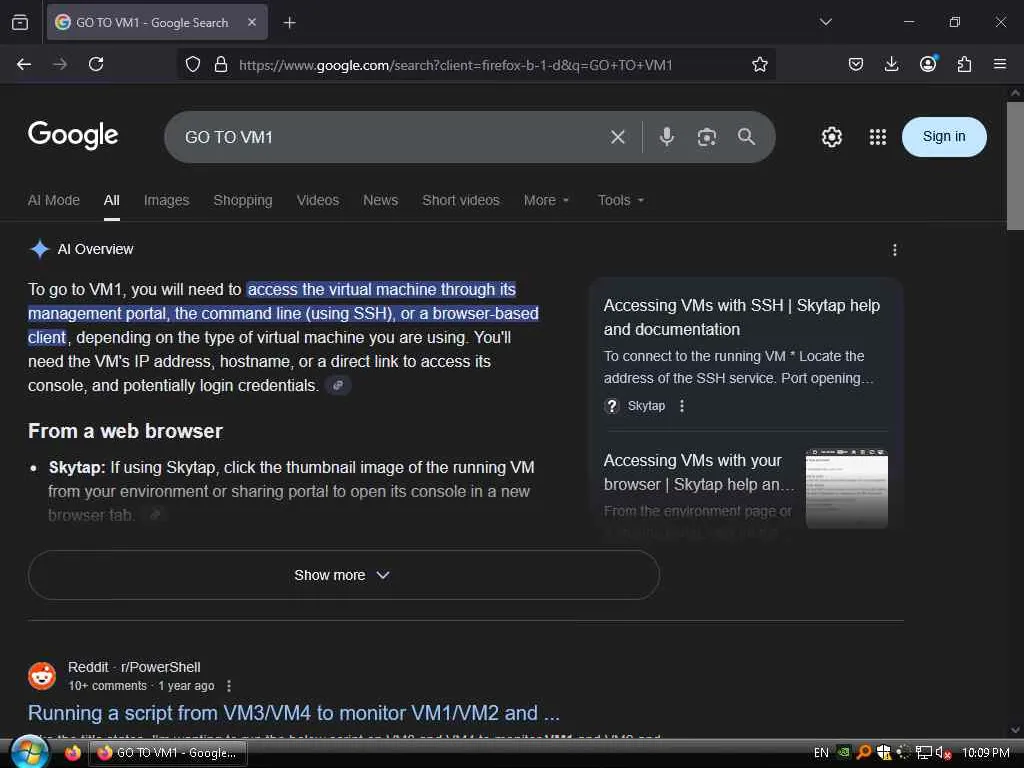This screenshot has width=1024, height=768.
Task: Open Google quick settings gear
Action: (x=831, y=137)
